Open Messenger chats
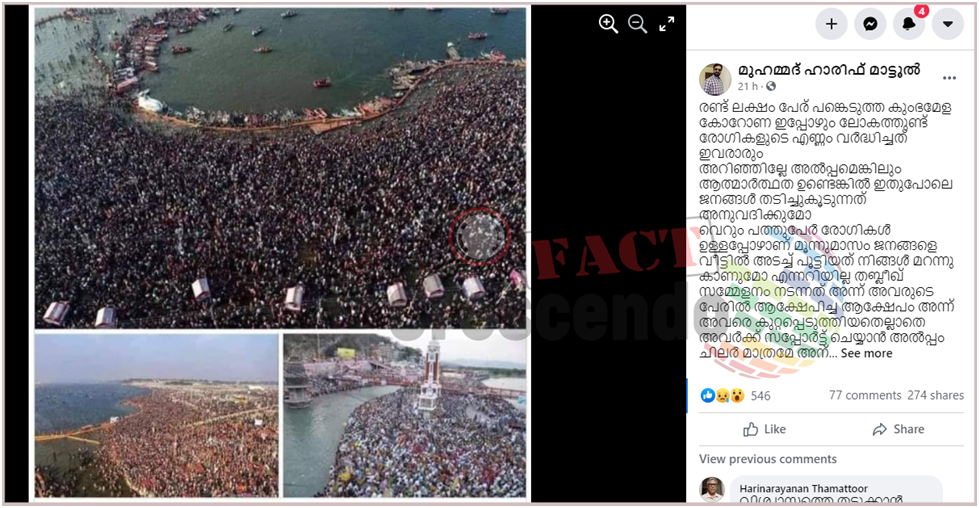This screenshot has width=979, height=508. click(870, 24)
